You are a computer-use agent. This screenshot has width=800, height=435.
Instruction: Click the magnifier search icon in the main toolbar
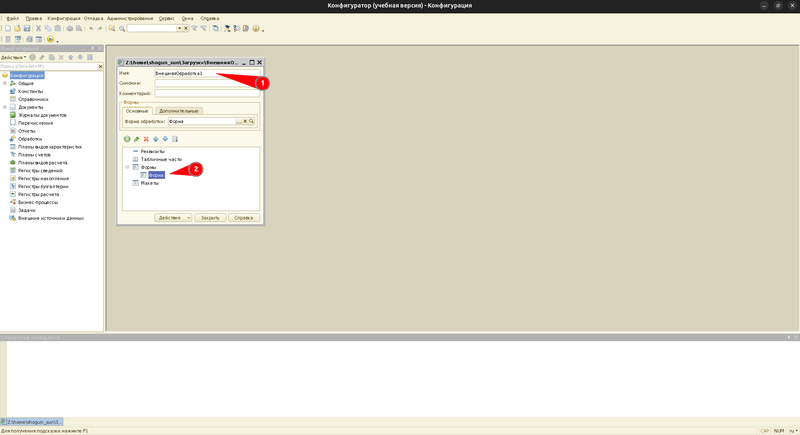122,29
